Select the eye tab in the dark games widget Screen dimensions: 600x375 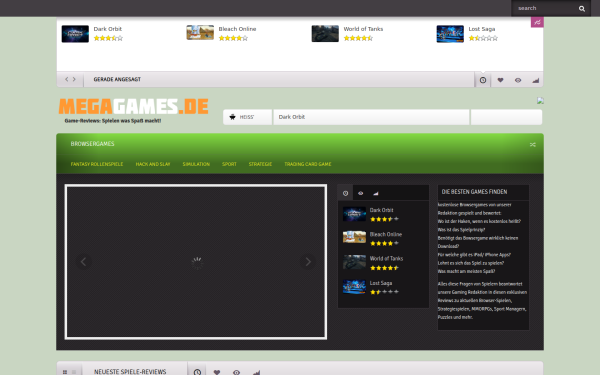click(360, 193)
